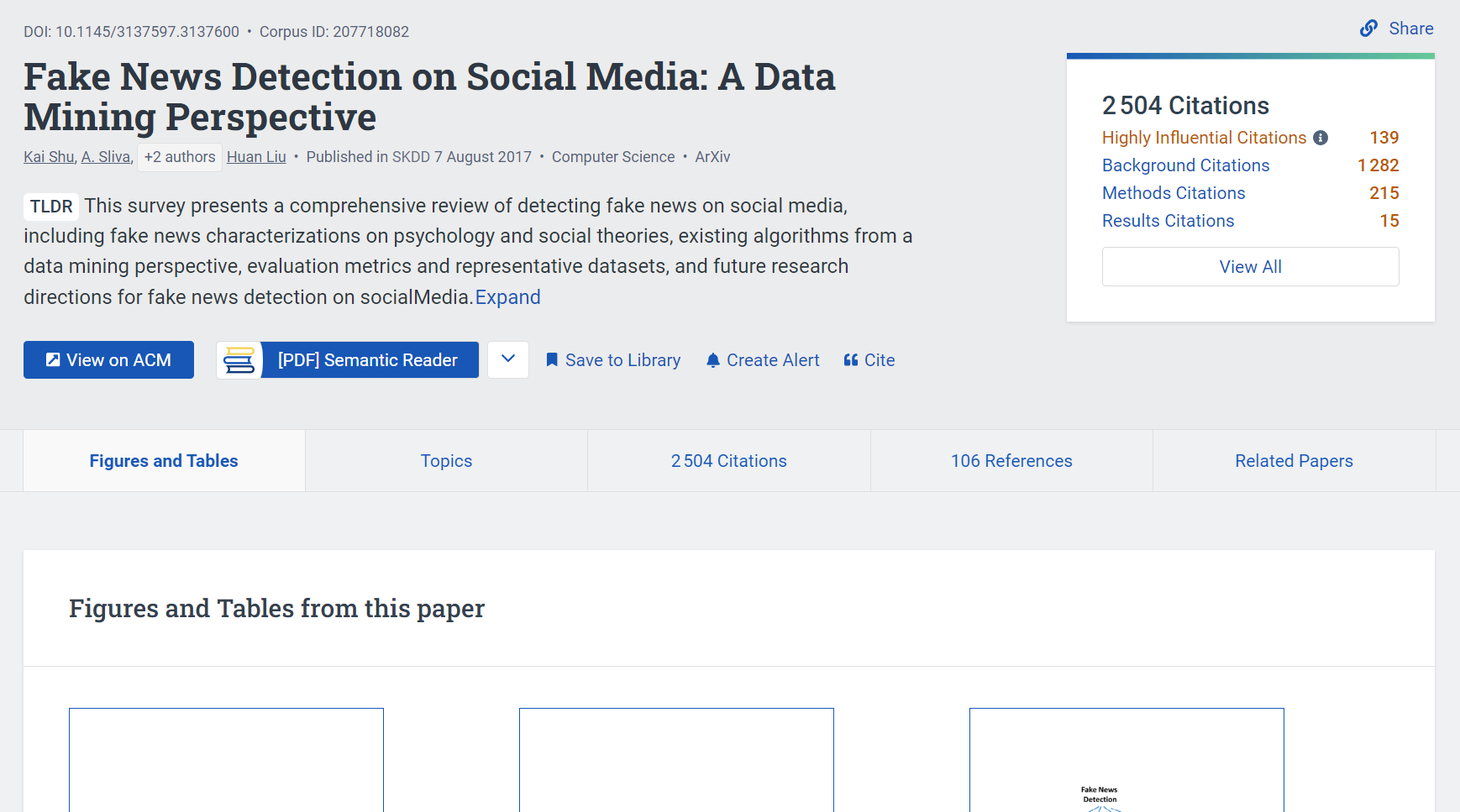The image size is (1460, 812).
Task: Open the dropdown arrow beside Semantic Reader
Action: coord(508,359)
